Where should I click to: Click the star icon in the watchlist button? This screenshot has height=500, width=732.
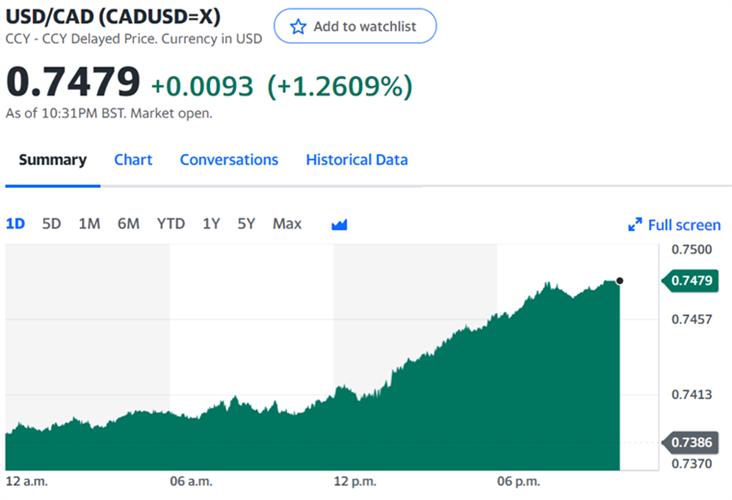298,27
